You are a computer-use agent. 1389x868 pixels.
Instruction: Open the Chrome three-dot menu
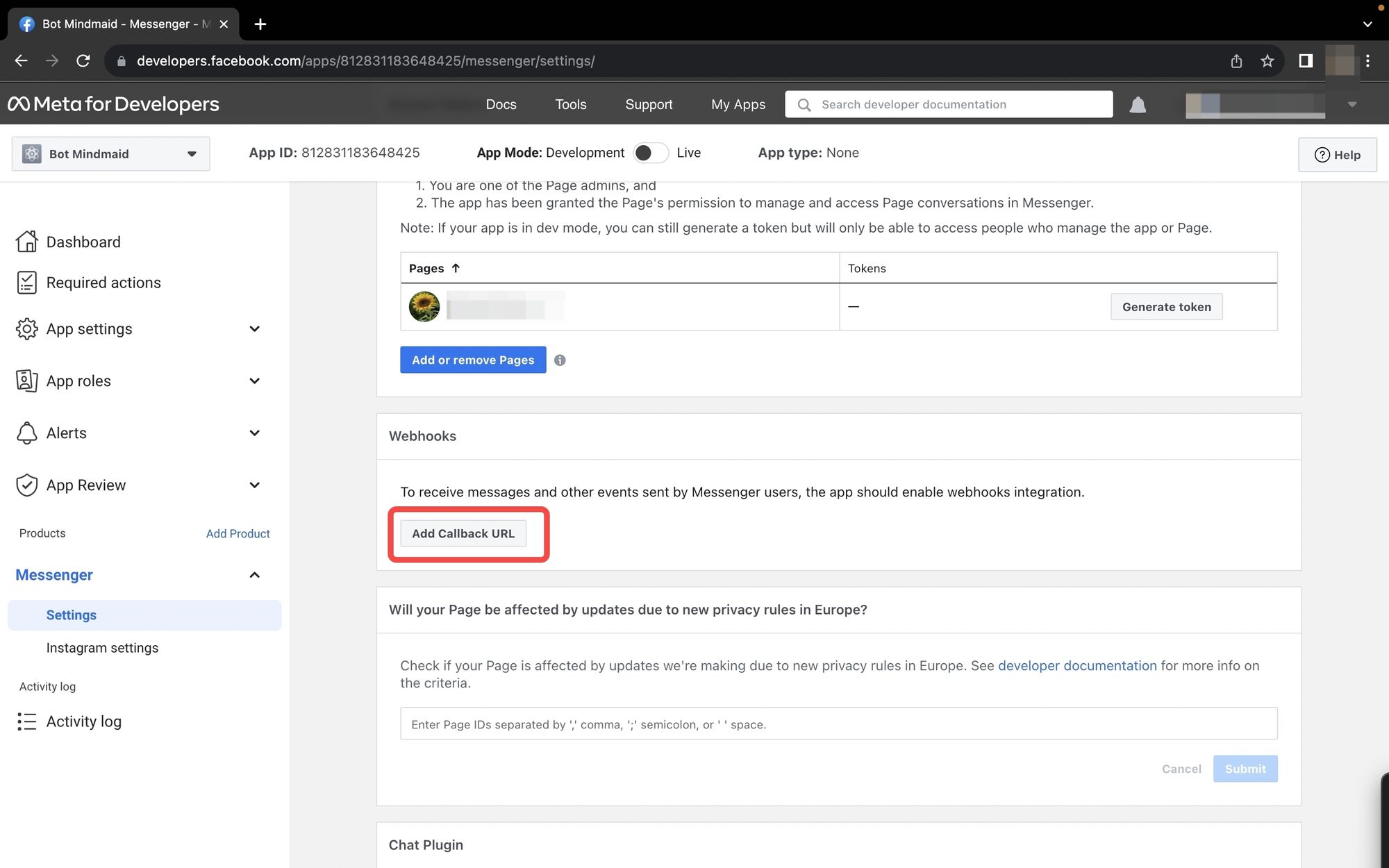pos(1367,61)
